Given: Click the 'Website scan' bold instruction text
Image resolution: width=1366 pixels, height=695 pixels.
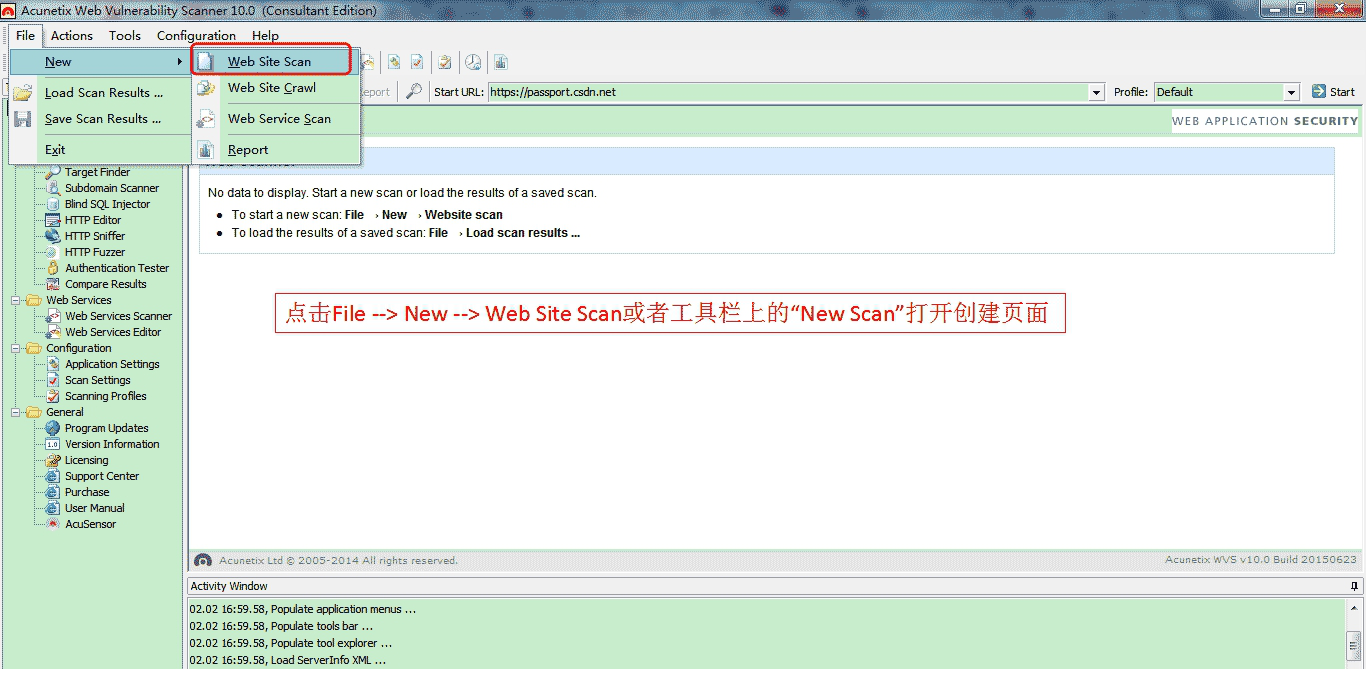Looking at the screenshot, I should tap(464, 215).
